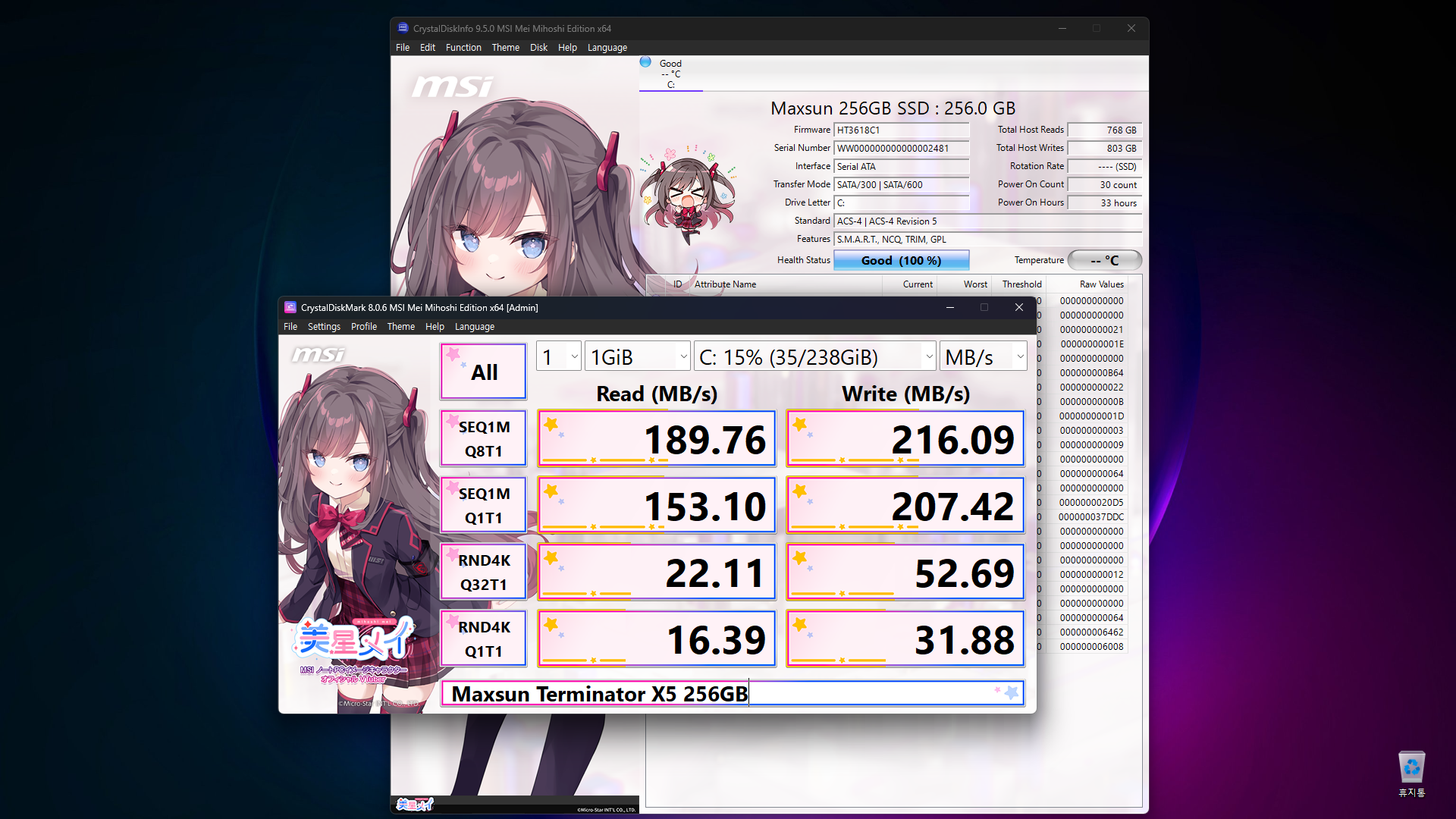Viewport: 1456px width, 819px height.
Task: Open CrystalDiskMark File menu
Action: (290, 327)
